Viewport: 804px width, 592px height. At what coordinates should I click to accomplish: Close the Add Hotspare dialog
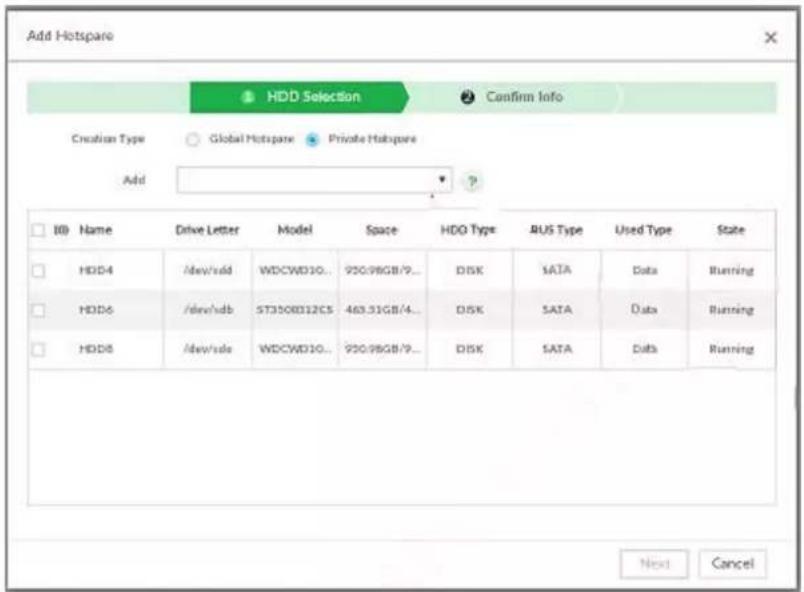pyautogui.click(x=770, y=37)
